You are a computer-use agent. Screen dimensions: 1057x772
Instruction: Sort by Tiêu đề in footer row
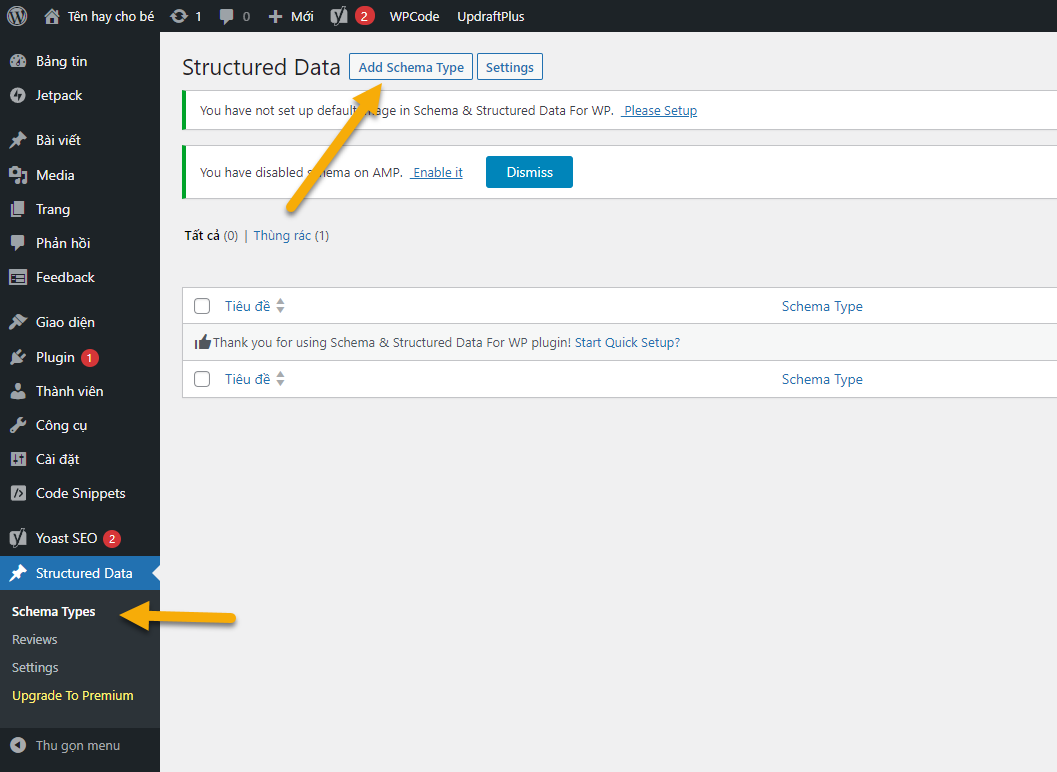(x=247, y=379)
